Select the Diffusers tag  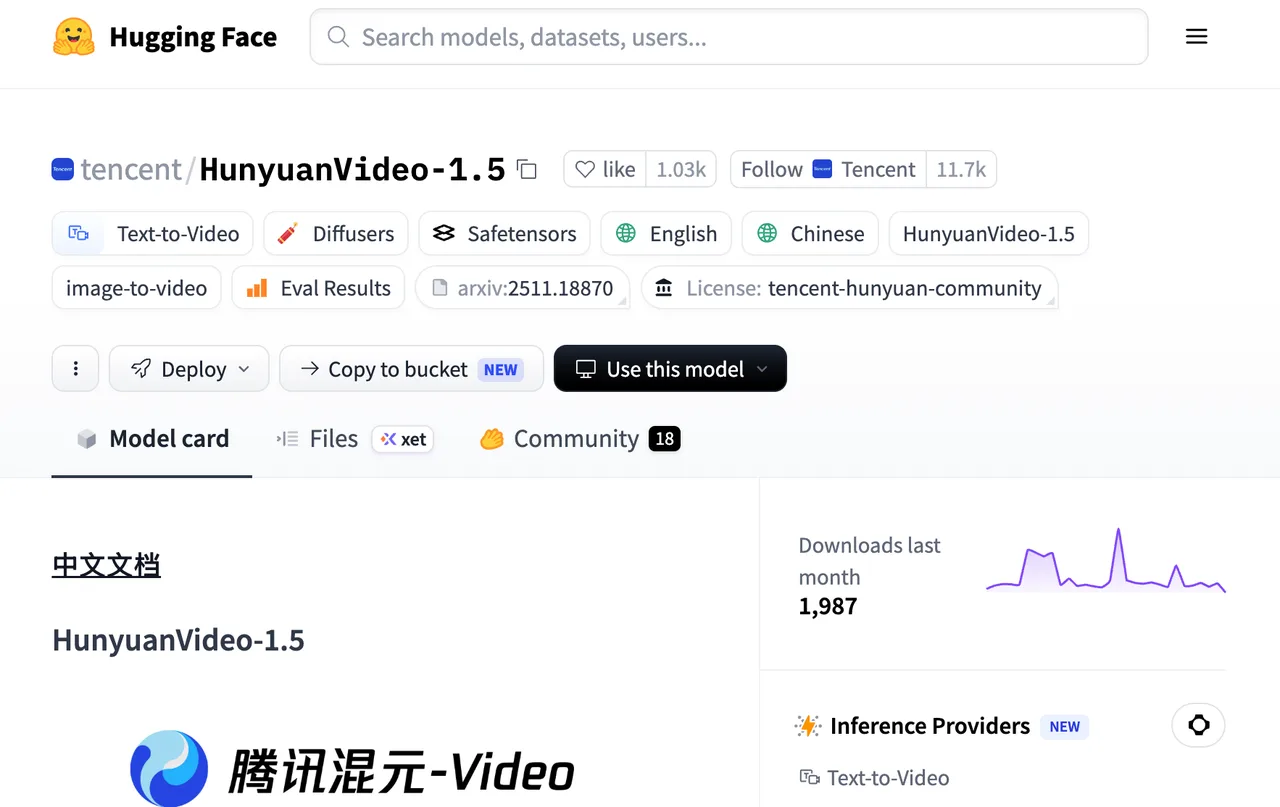(x=335, y=233)
